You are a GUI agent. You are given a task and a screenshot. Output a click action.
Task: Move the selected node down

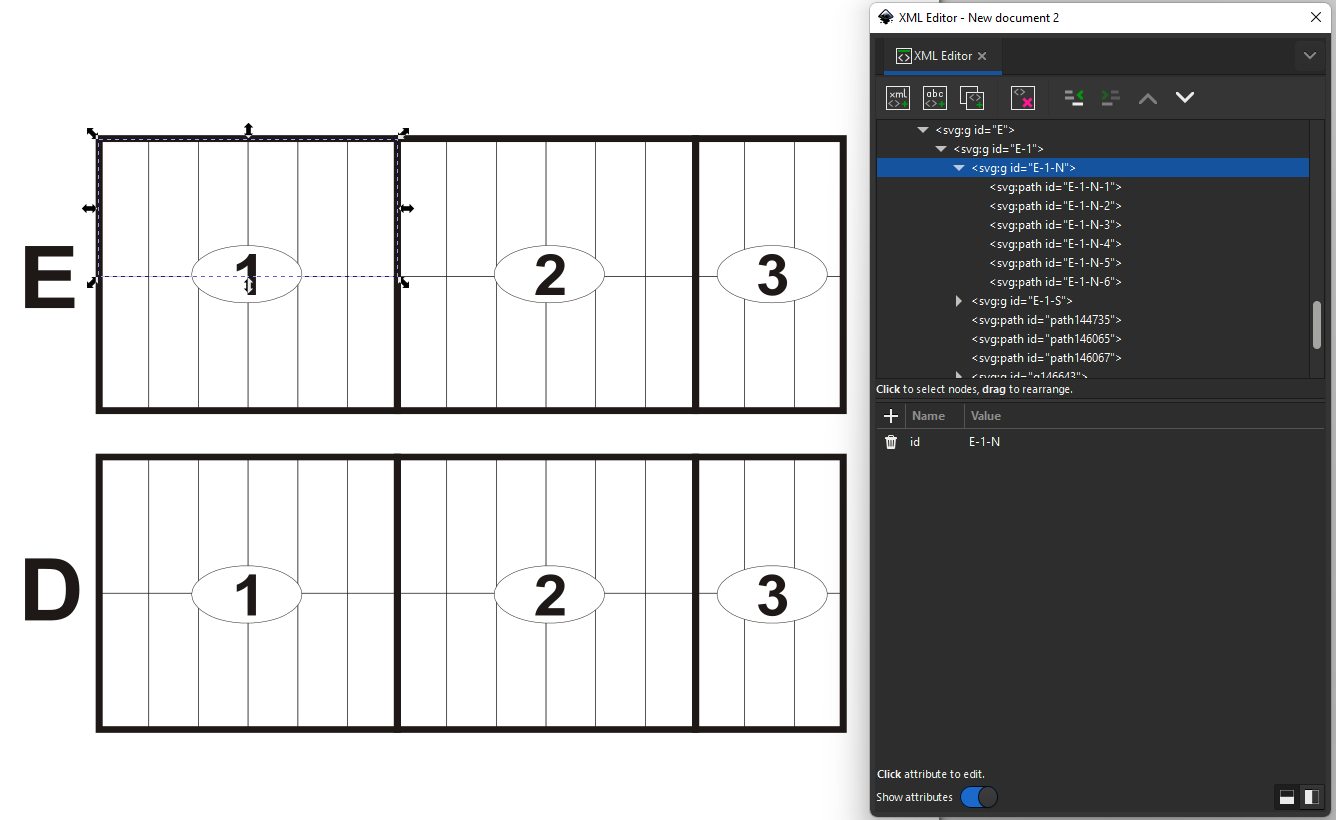1185,97
